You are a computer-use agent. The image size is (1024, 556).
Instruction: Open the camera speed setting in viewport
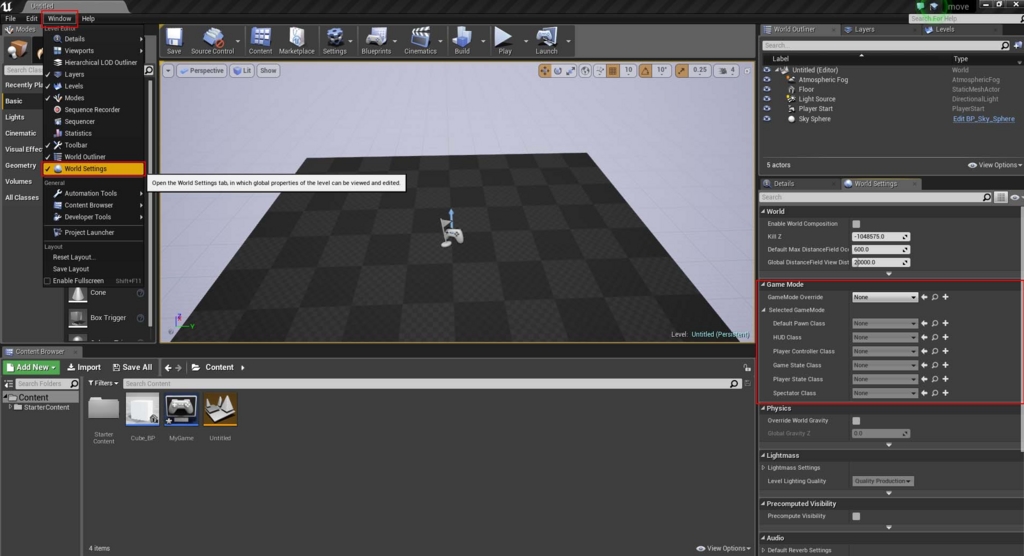[726, 71]
